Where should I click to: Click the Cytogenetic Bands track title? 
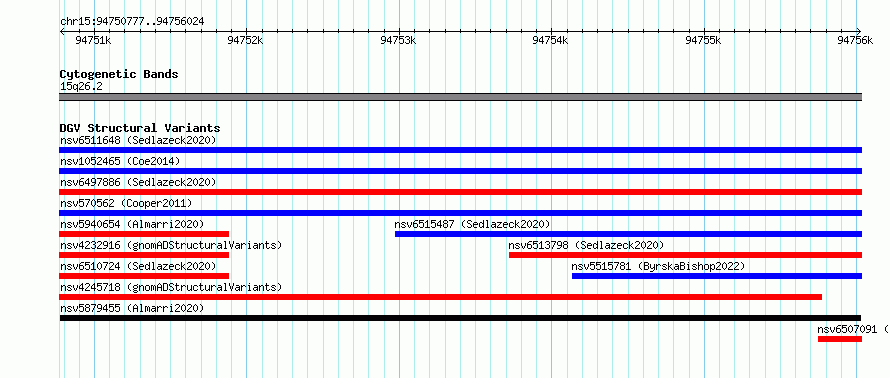pyautogui.click(x=119, y=74)
